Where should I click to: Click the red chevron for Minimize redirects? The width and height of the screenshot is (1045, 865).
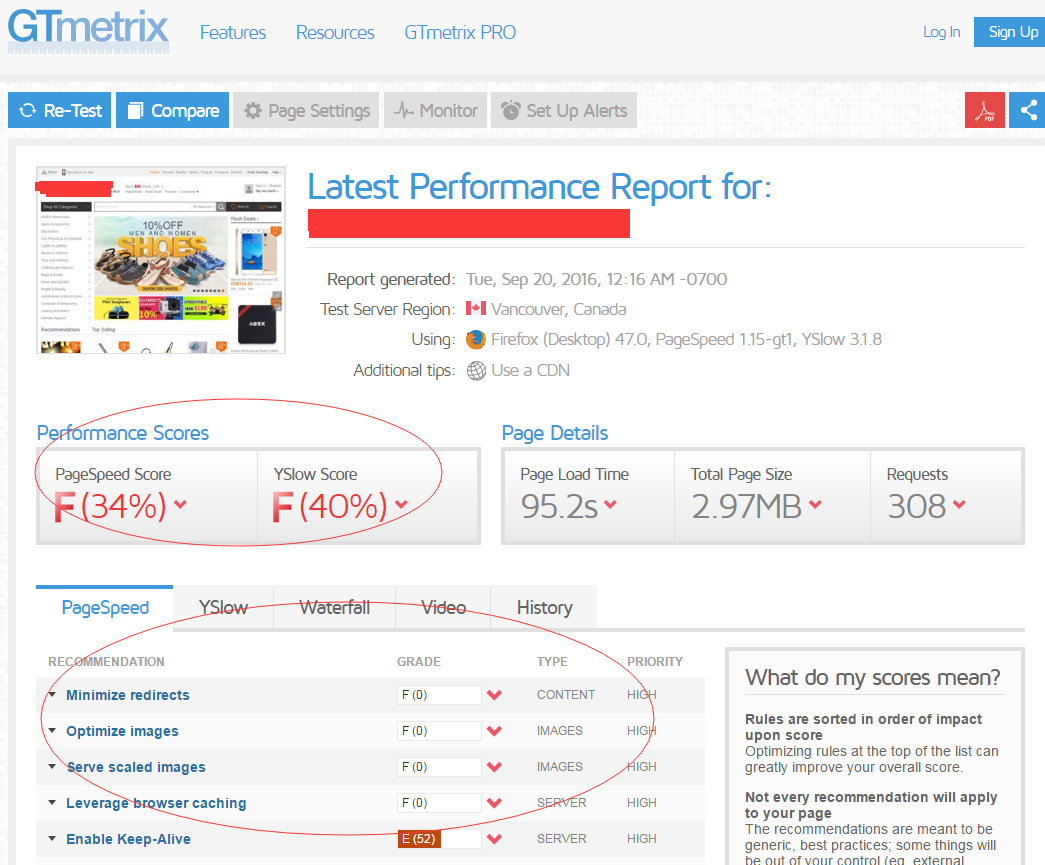coord(494,695)
